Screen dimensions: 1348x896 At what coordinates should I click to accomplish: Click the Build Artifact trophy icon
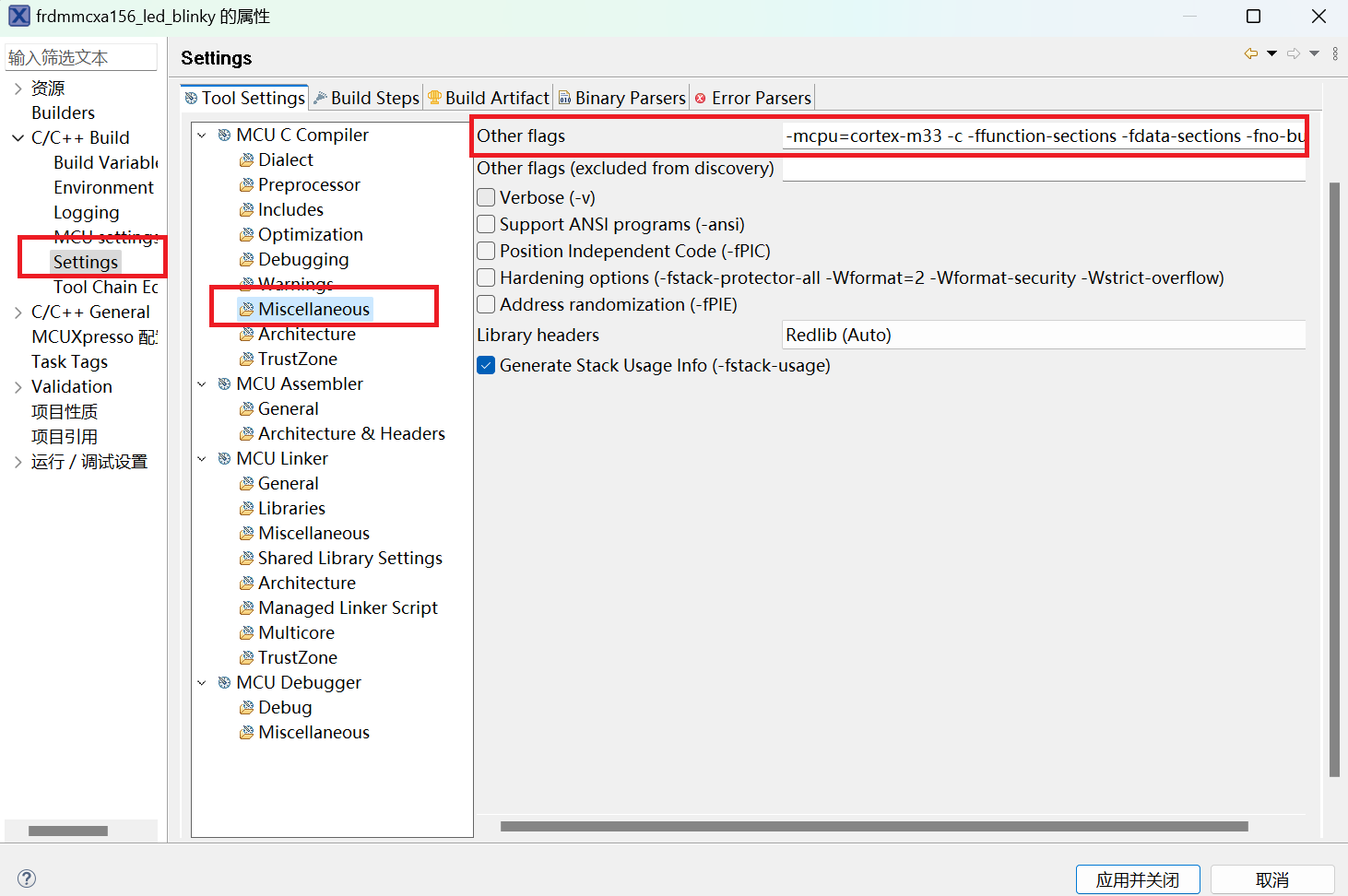[433, 97]
